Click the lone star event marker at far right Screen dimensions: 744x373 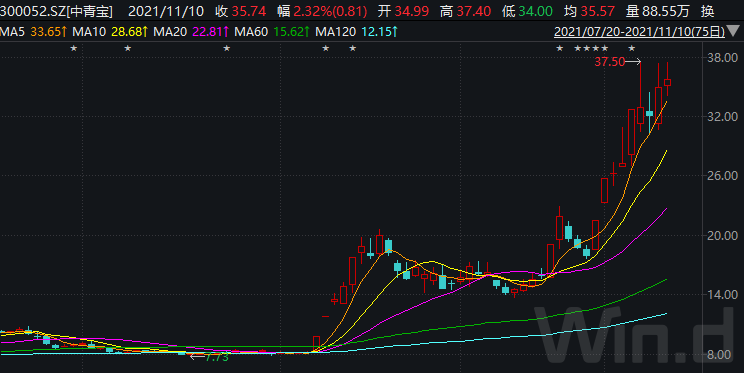tap(632, 48)
